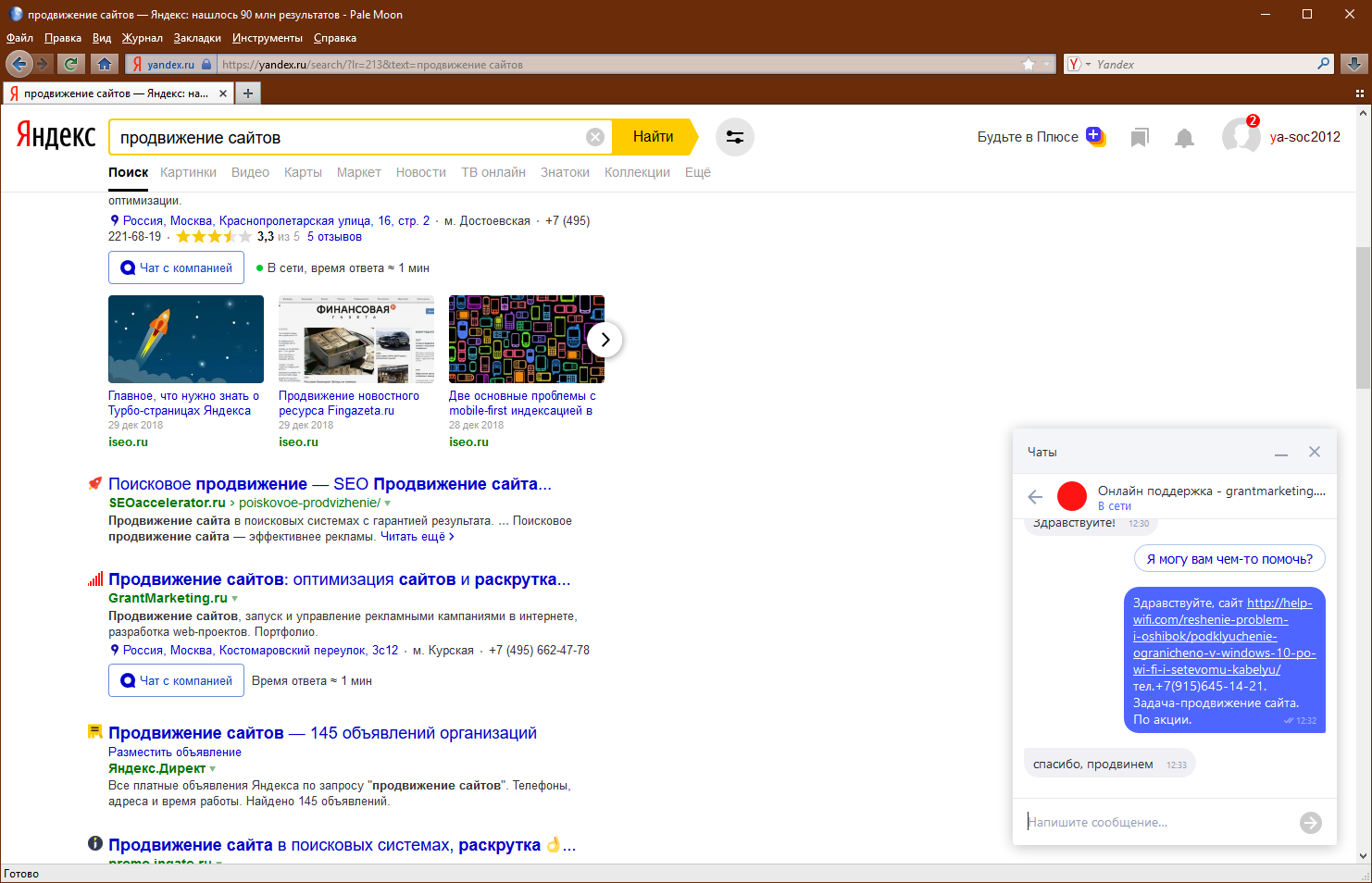Reload the page with refresh icon
Viewport: 1372px width, 883px height.
(x=70, y=64)
